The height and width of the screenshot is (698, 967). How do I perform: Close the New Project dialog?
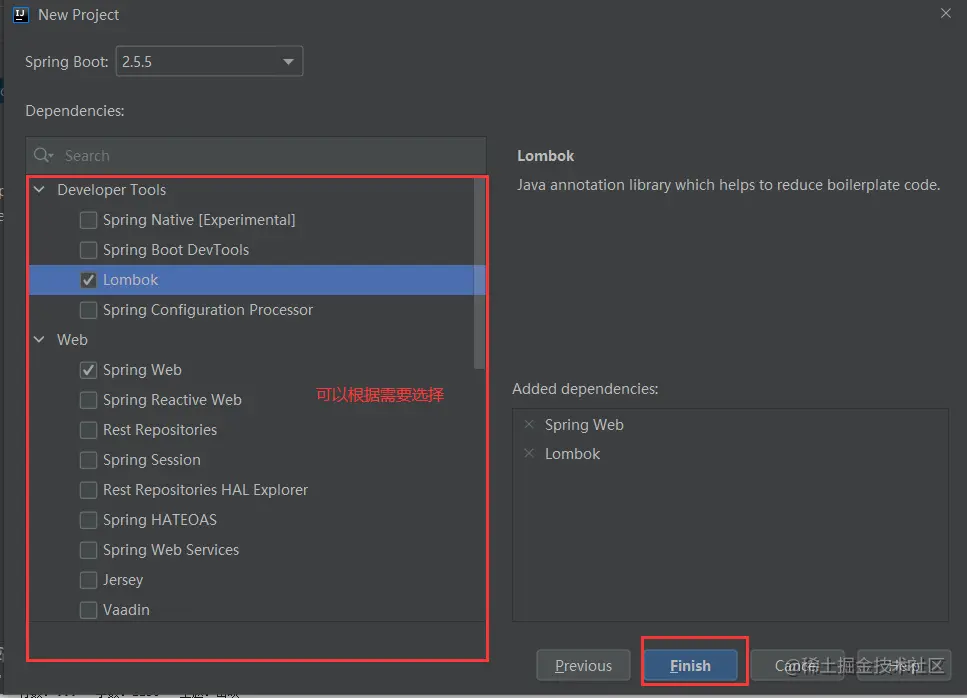click(945, 14)
